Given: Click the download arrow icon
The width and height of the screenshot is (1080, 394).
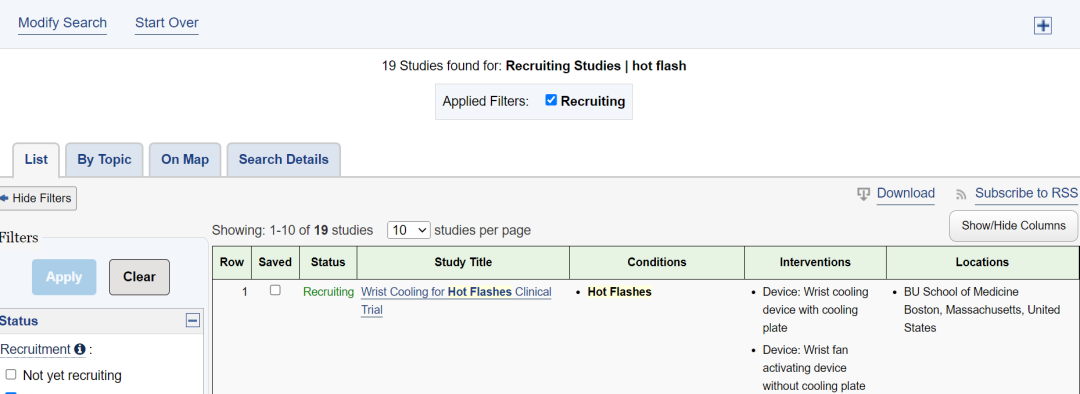Looking at the screenshot, I should point(863,194).
